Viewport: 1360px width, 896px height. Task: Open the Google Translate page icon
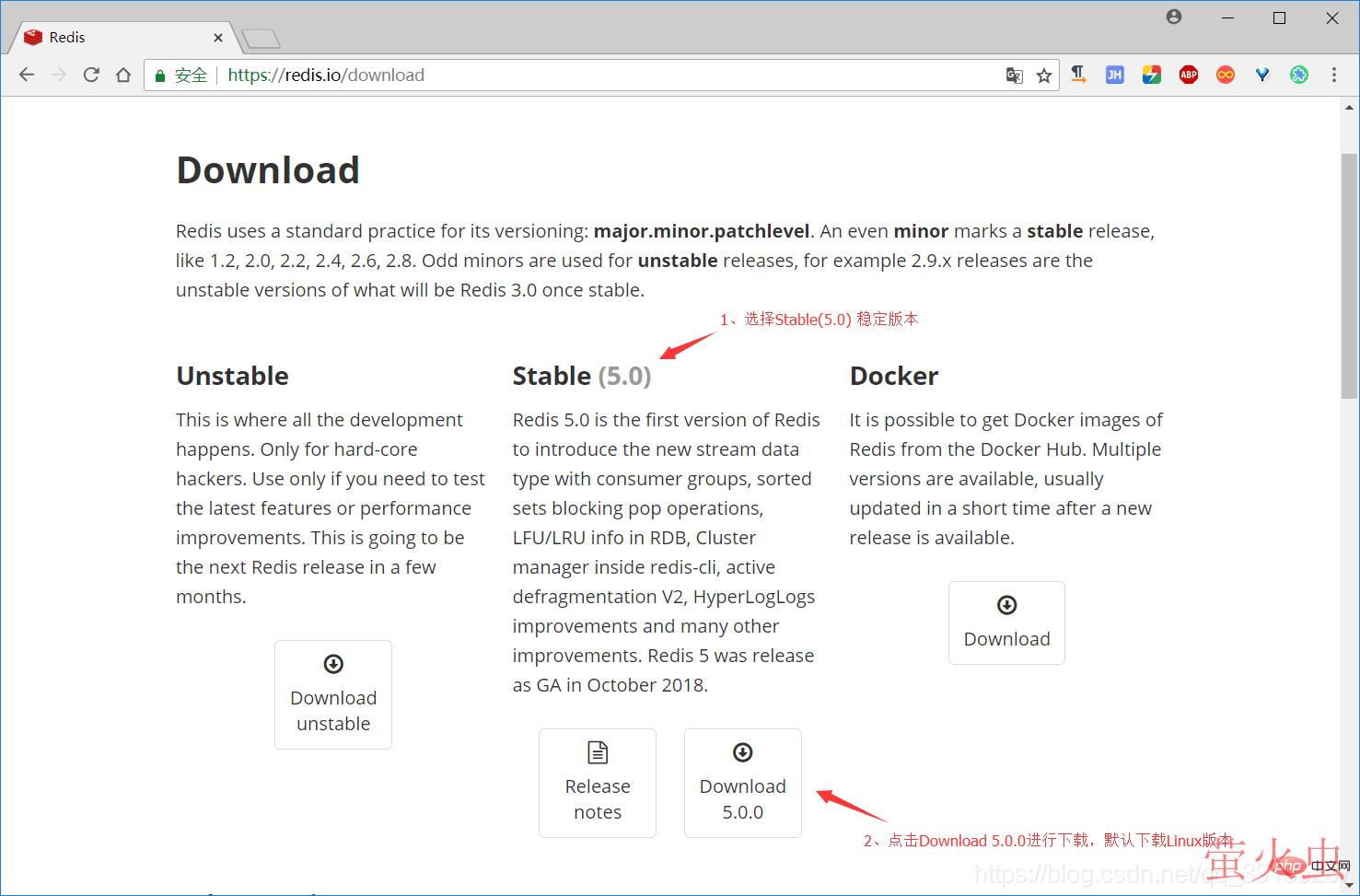[x=1014, y=76]
